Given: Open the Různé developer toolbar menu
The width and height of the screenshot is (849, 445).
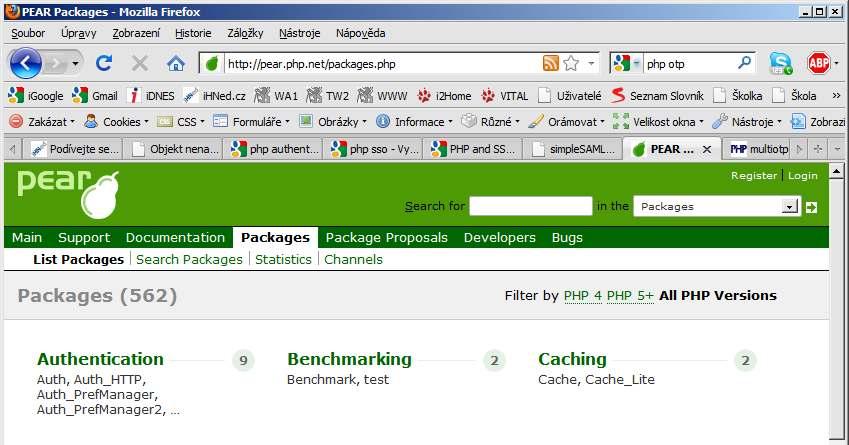Looking at the screenshot, I should pyautogui.click(x=491, y=122).
